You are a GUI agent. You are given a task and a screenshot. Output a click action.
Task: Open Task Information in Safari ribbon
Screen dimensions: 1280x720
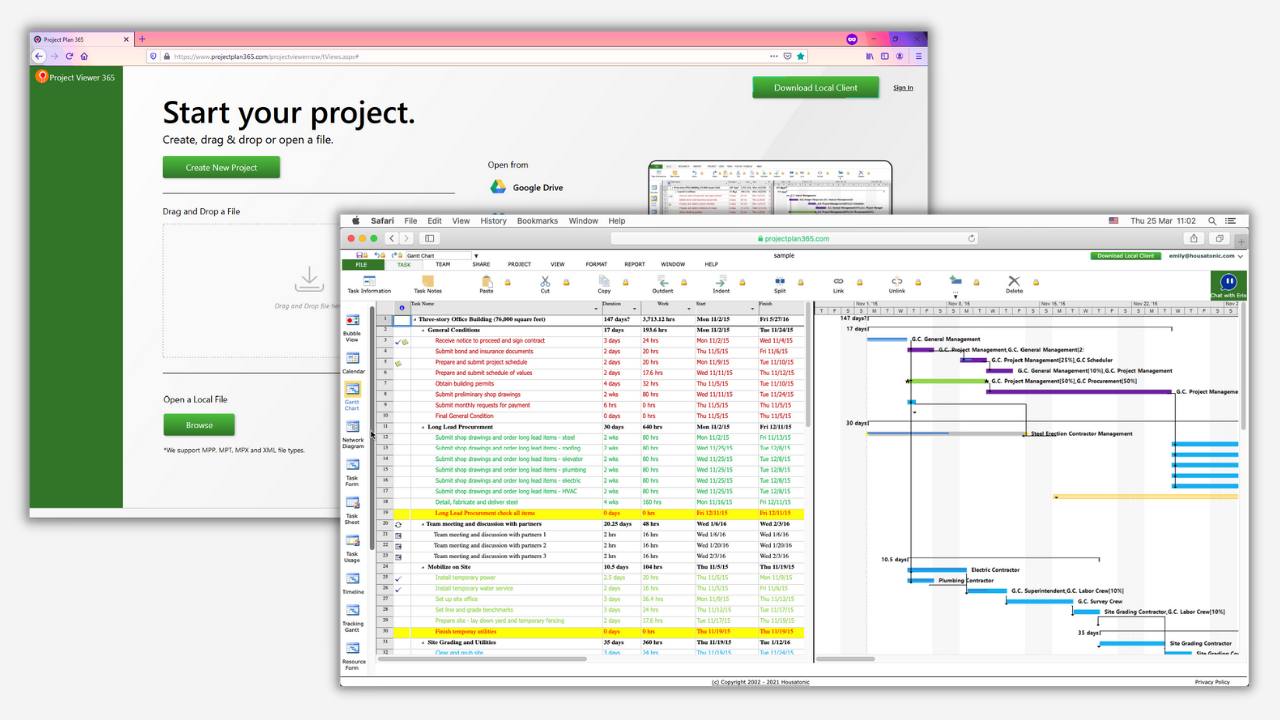[369, 284]
